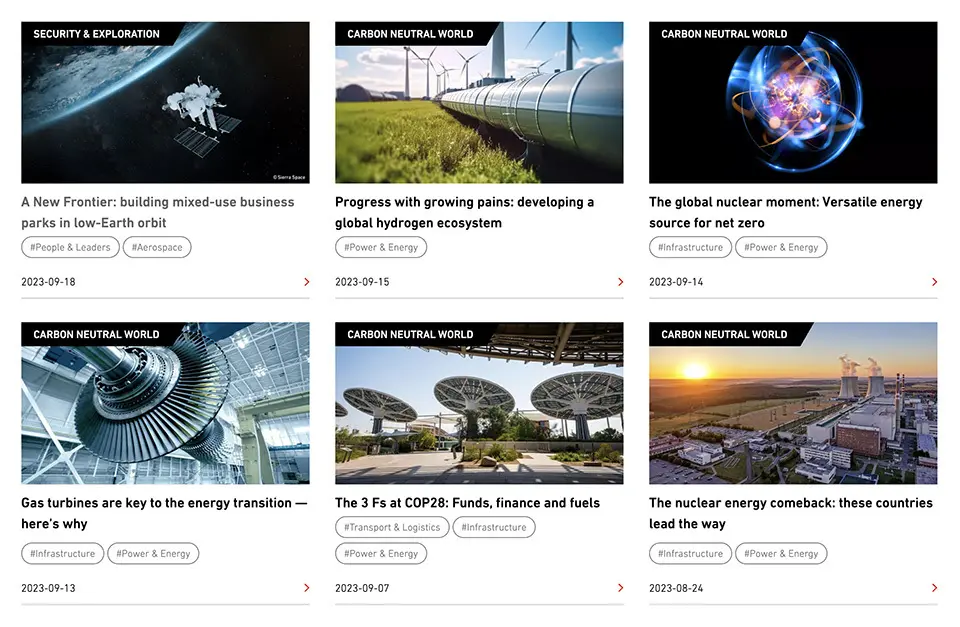Click the red arrow beside date 2023-09-18
This screenshot has width=960, height=627.
click(307, 282)
